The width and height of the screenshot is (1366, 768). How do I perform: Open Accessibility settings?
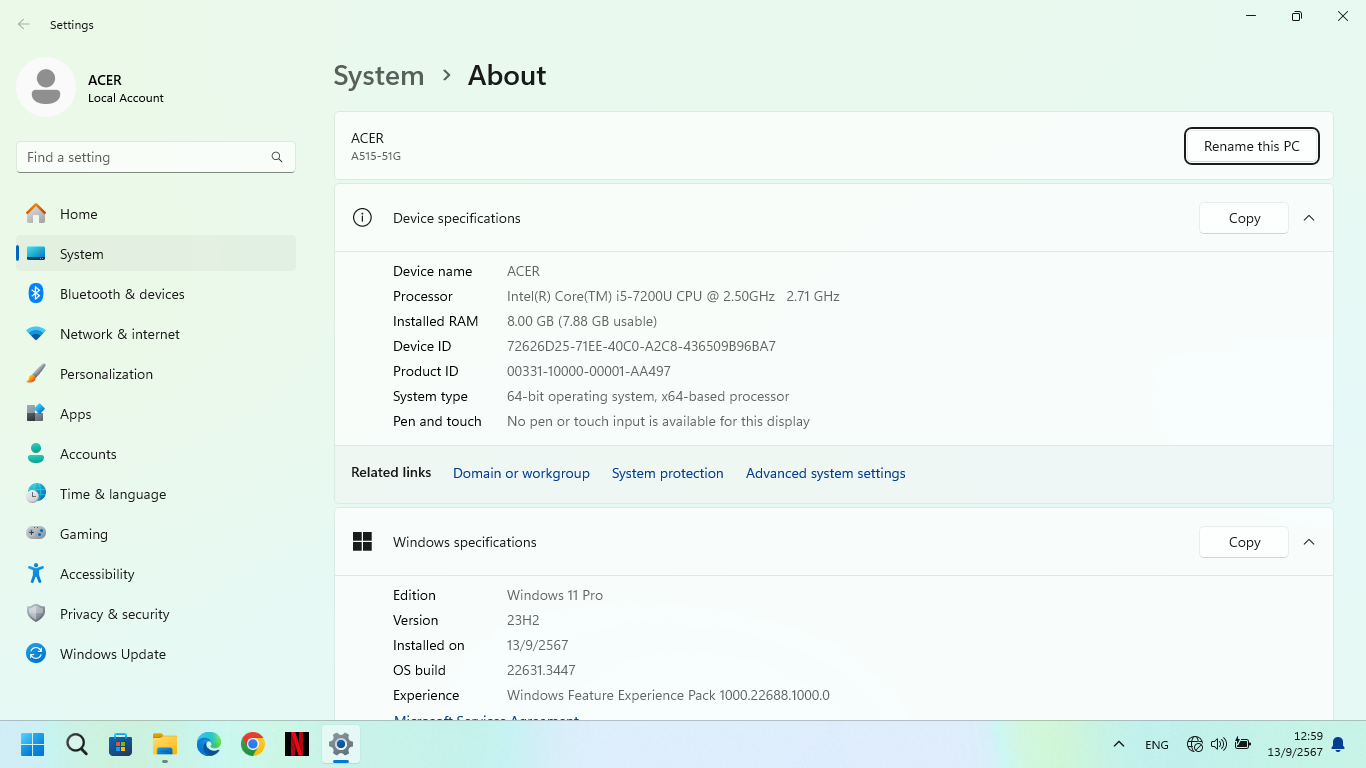click(x=156, y=574)
